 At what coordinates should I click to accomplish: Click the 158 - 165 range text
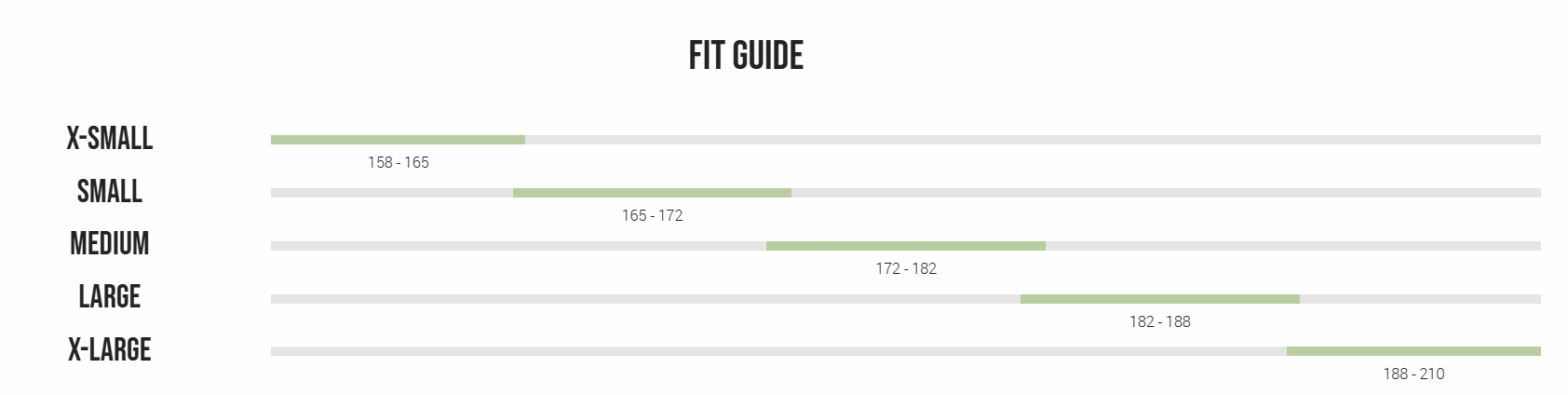coord(399,162)
